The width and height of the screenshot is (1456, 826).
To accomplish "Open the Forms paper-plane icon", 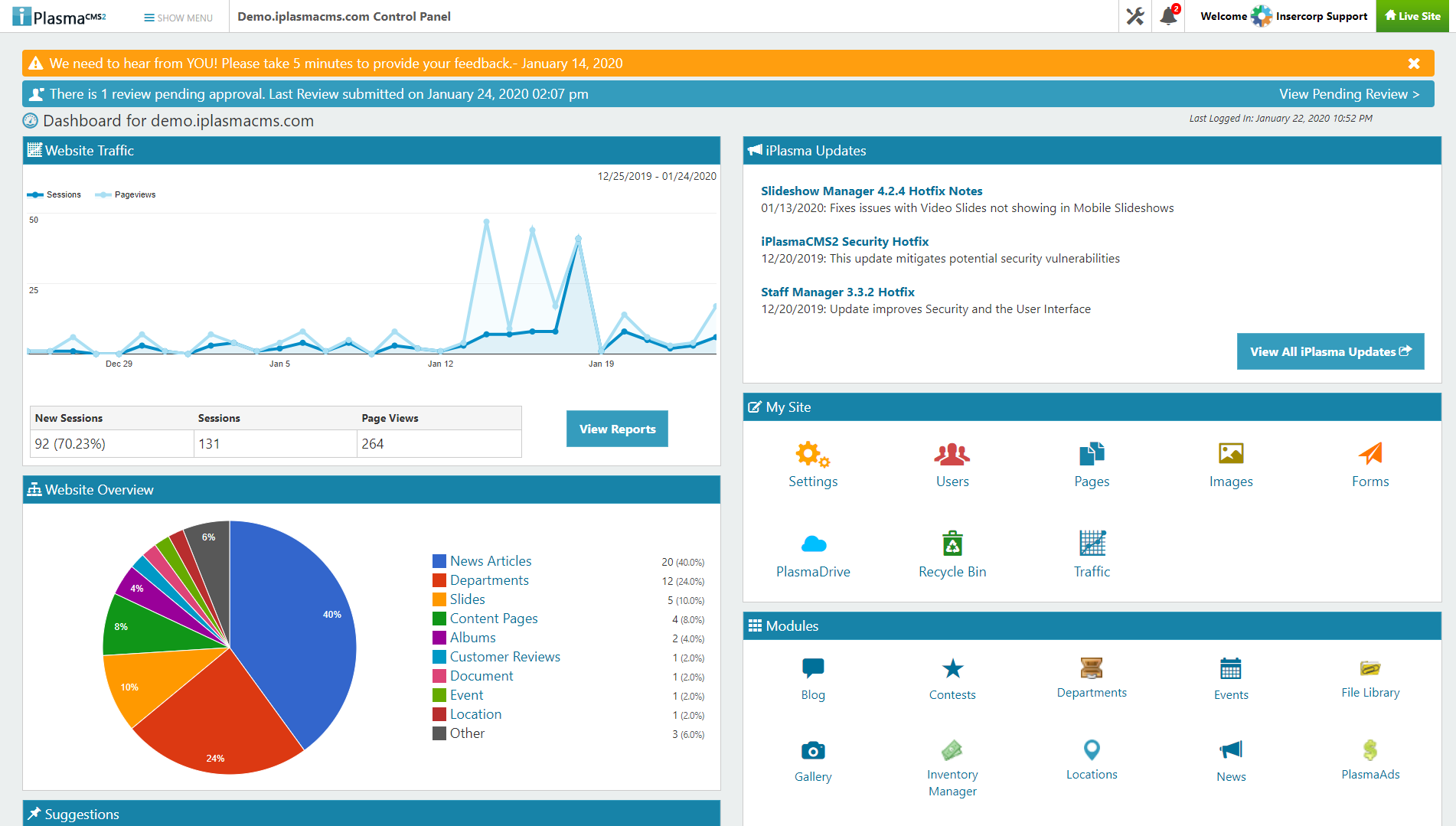I will 1370,454.
